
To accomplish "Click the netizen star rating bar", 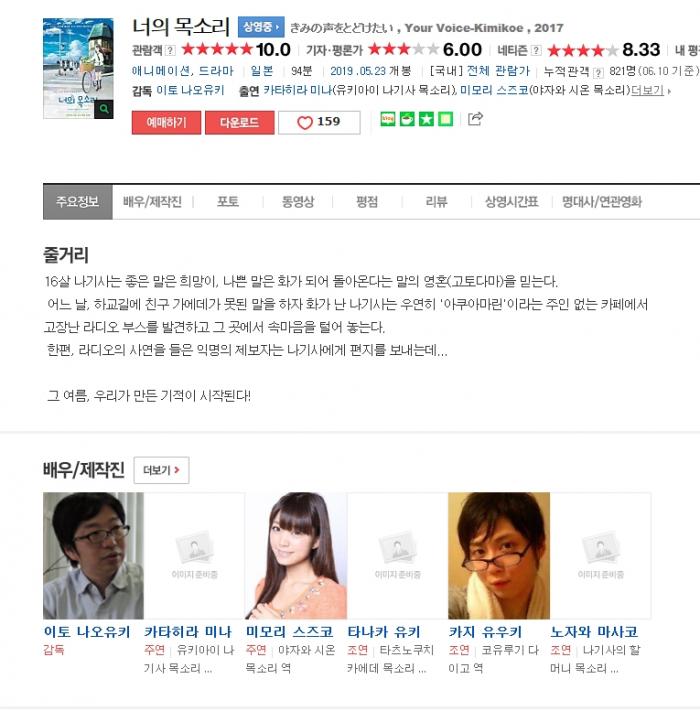I will point(583,50).
